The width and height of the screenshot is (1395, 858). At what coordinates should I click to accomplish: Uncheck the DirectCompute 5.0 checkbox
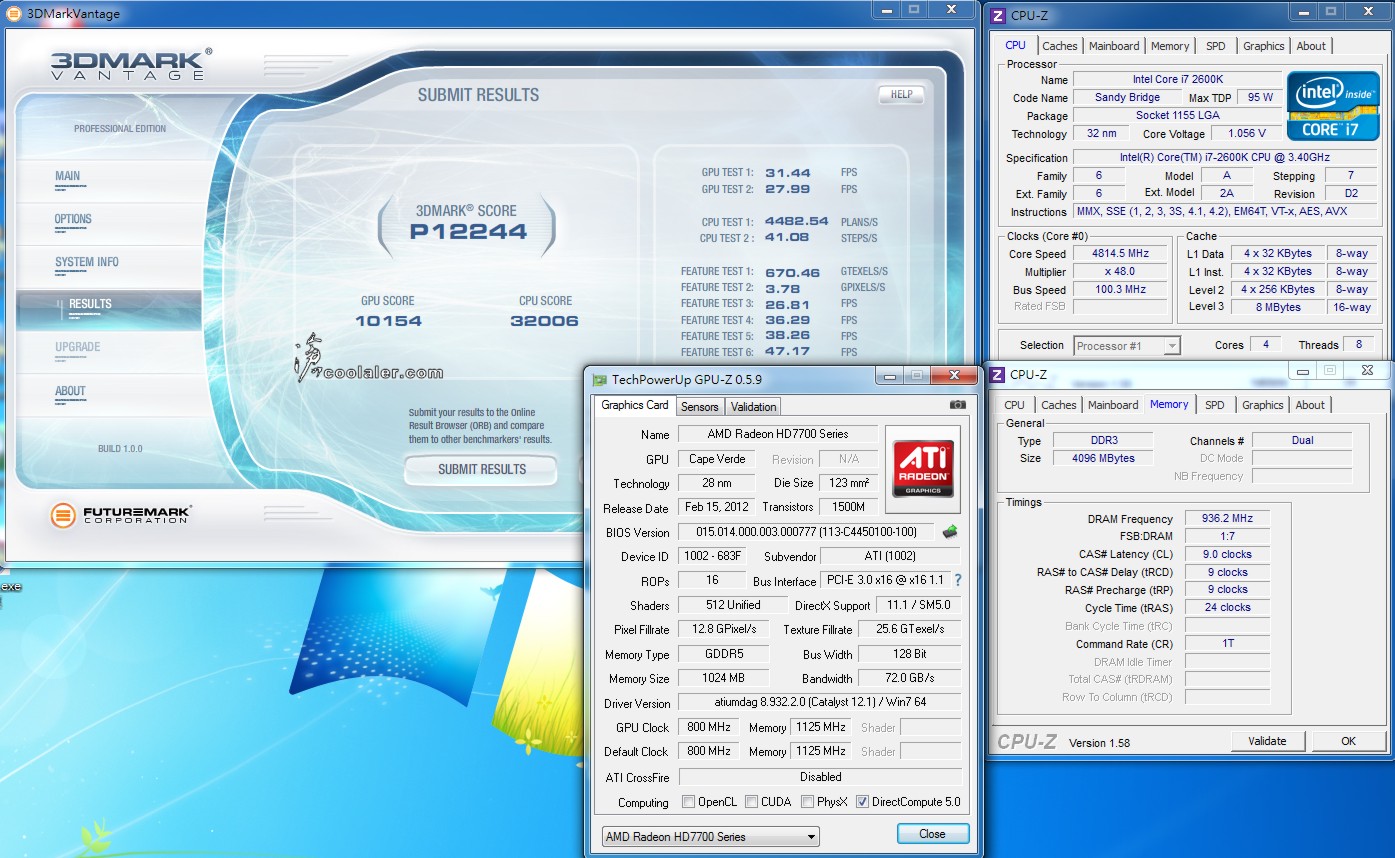click(x=862, y=802)
